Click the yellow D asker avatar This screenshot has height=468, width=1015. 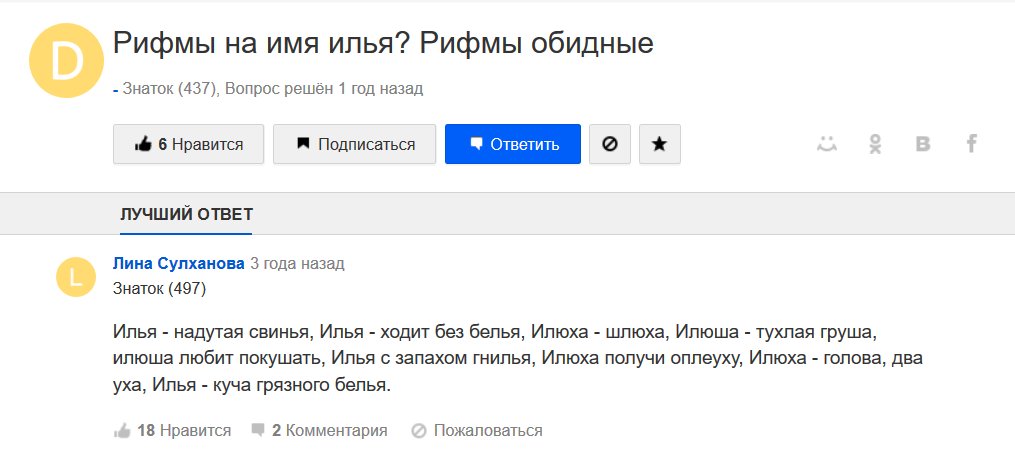(67, 62)
